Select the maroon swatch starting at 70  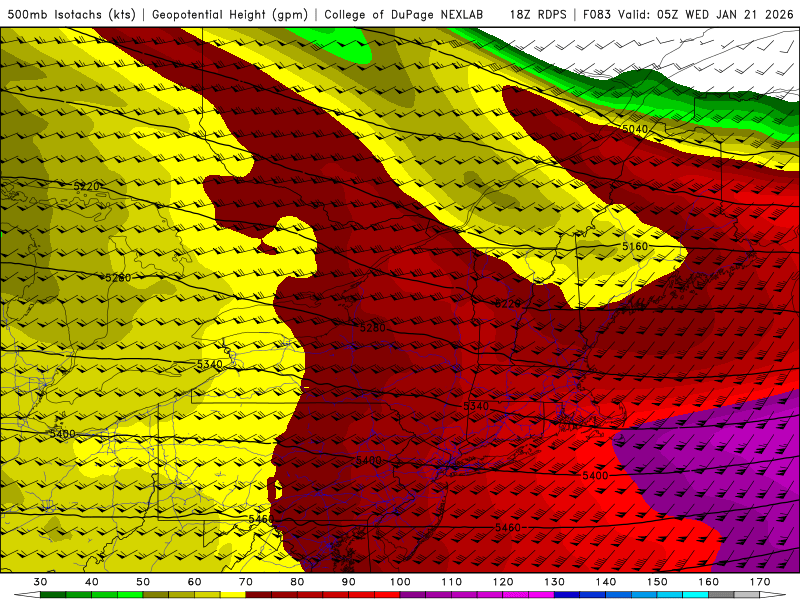tap(259, 595)
